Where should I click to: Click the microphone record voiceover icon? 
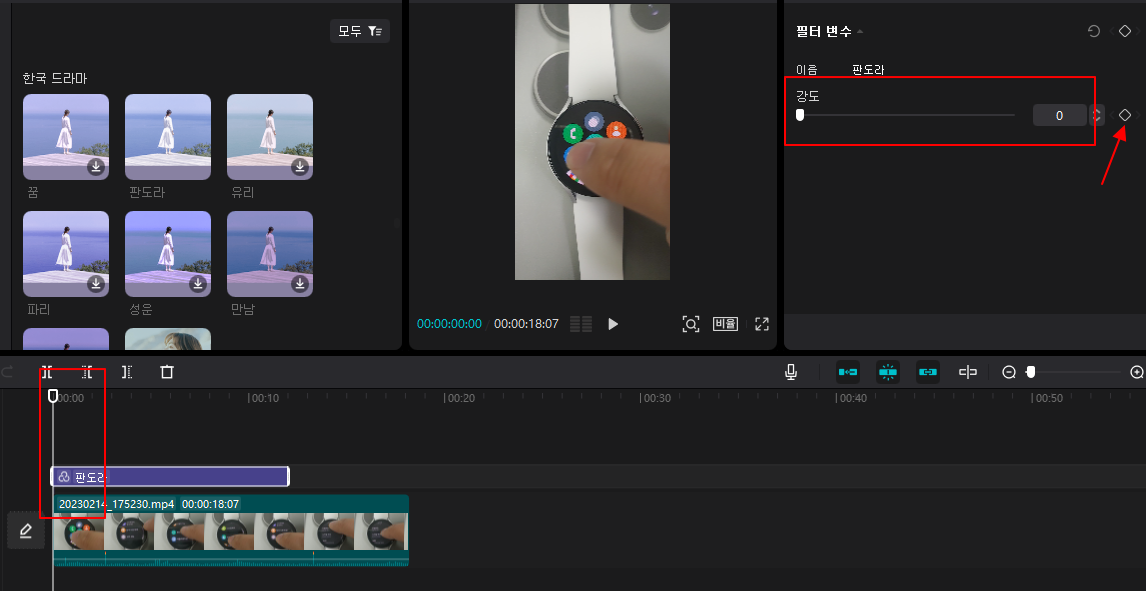click(790, 373)
